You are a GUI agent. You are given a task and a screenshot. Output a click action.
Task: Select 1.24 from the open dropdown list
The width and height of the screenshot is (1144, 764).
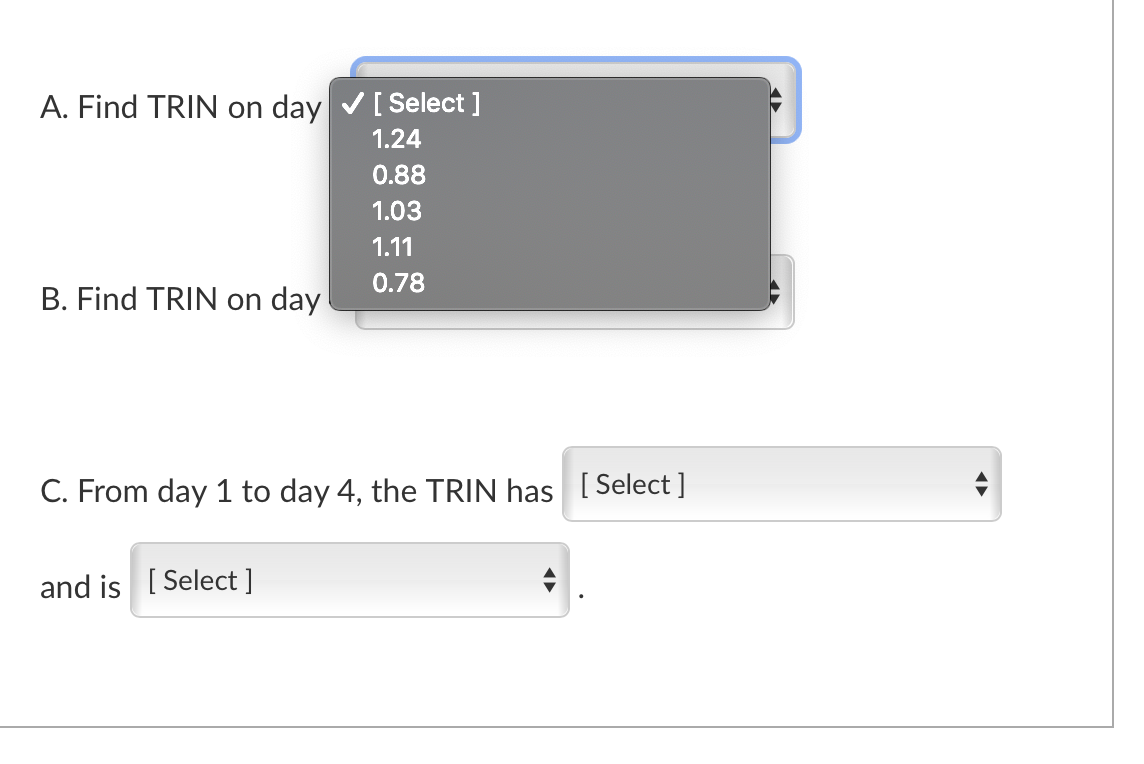[x=396, y=140]
